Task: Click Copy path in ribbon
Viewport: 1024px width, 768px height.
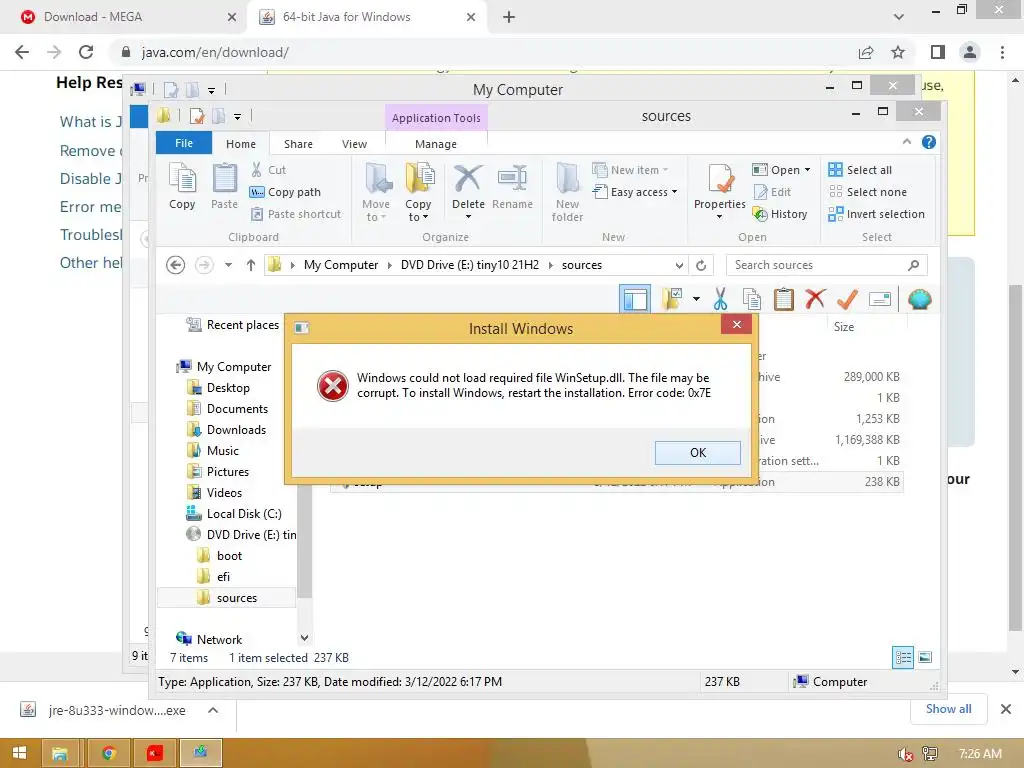Action: tap(285, 192)
